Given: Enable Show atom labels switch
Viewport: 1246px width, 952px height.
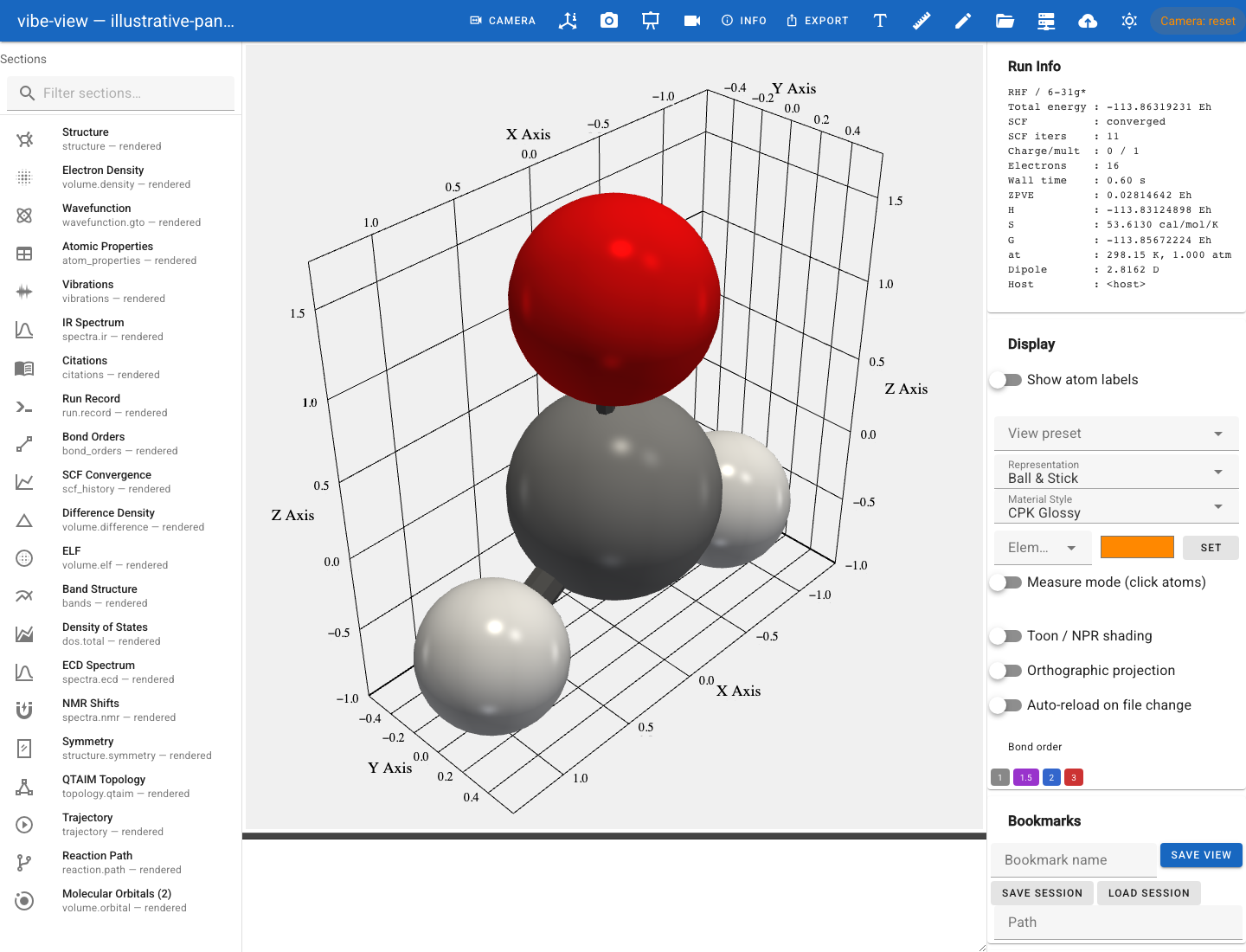Looking at the screenshot, I should (x=1006, y=380).
